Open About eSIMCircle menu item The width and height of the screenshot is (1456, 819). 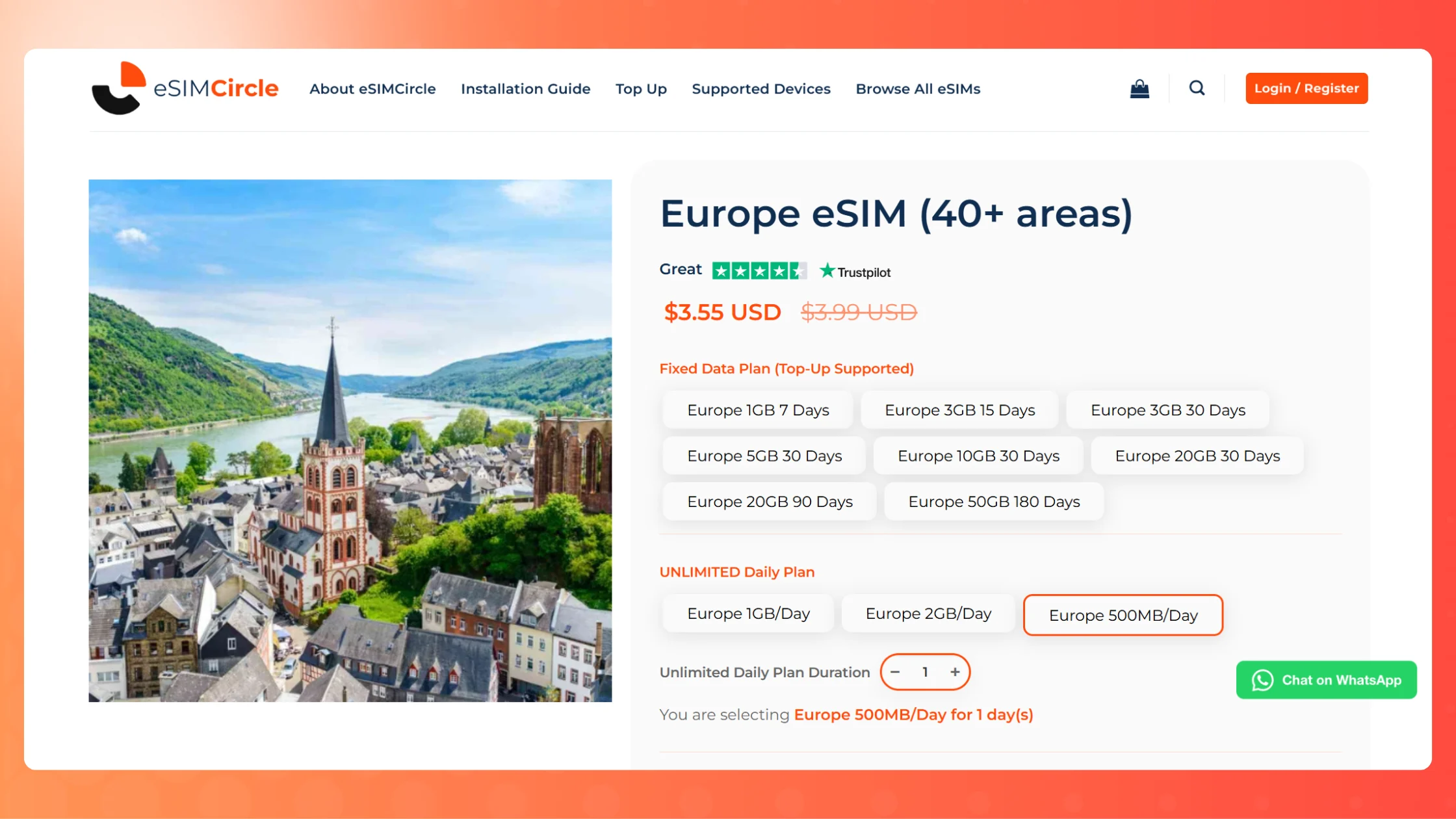372,89
